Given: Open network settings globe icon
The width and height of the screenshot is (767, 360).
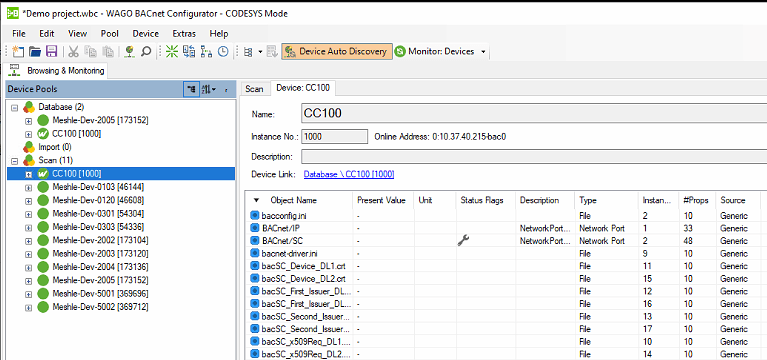Looking at the screenshot, I should pyautogui.click(x=130, y=51).
